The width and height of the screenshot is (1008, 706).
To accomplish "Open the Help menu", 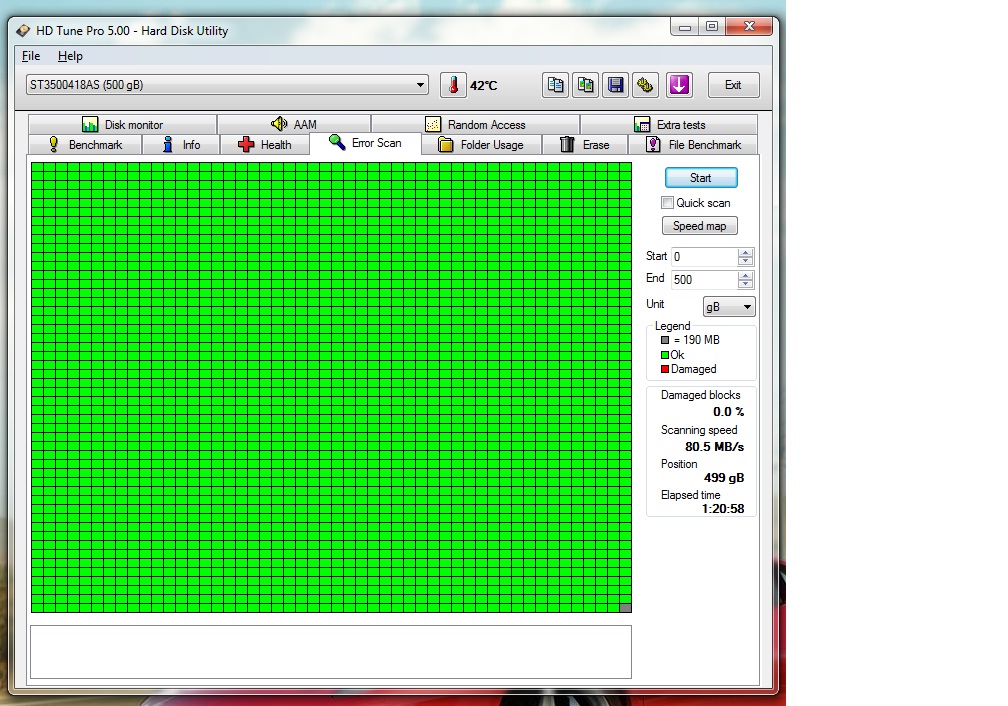I will [x=70, y=56].
